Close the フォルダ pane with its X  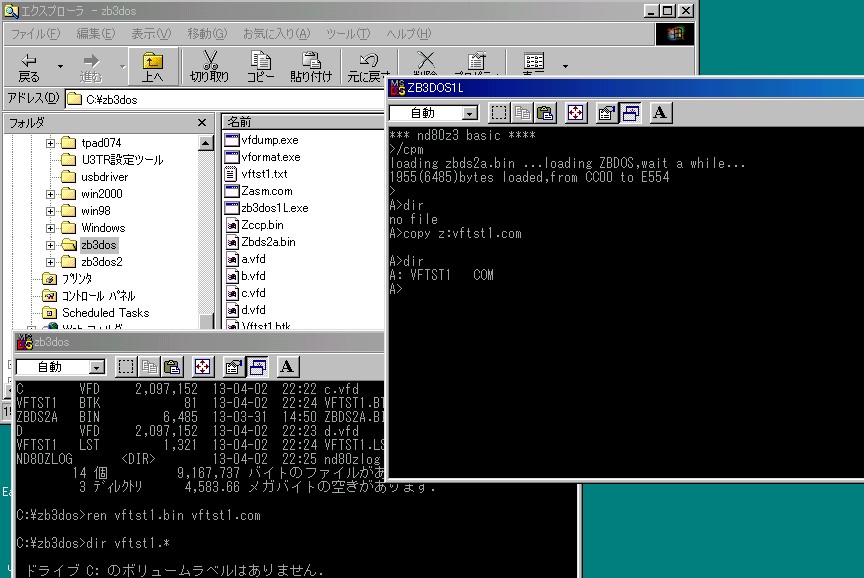pos(202,122)
